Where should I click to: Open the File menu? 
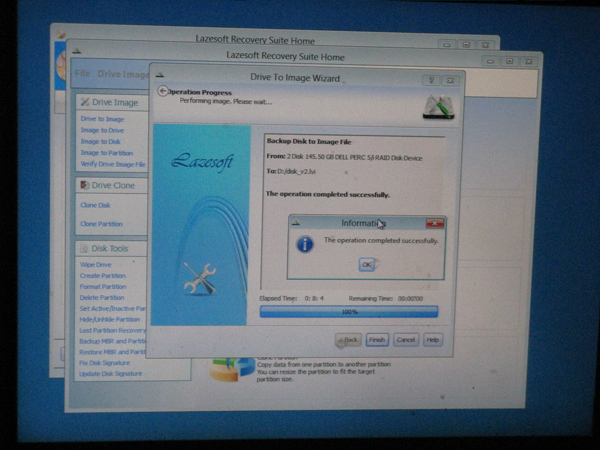[82, 73]
